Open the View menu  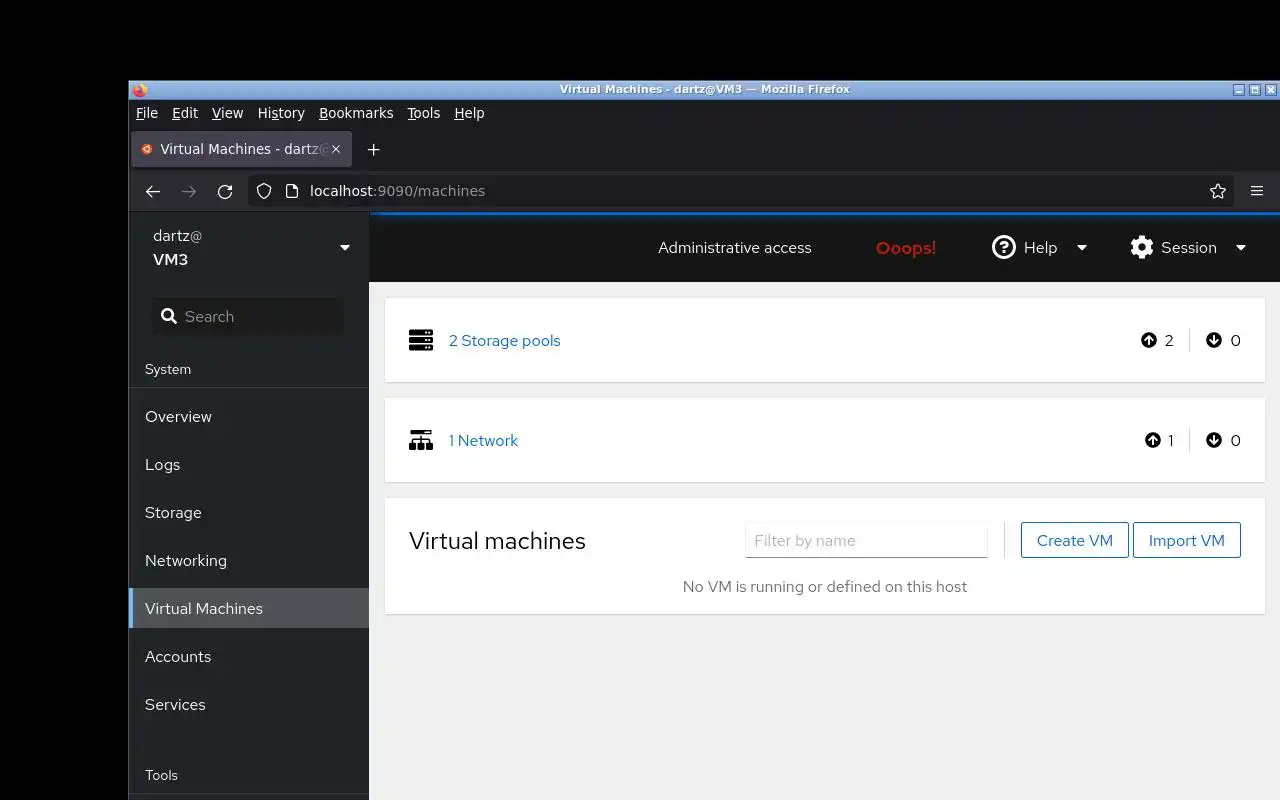click(227, 113)
